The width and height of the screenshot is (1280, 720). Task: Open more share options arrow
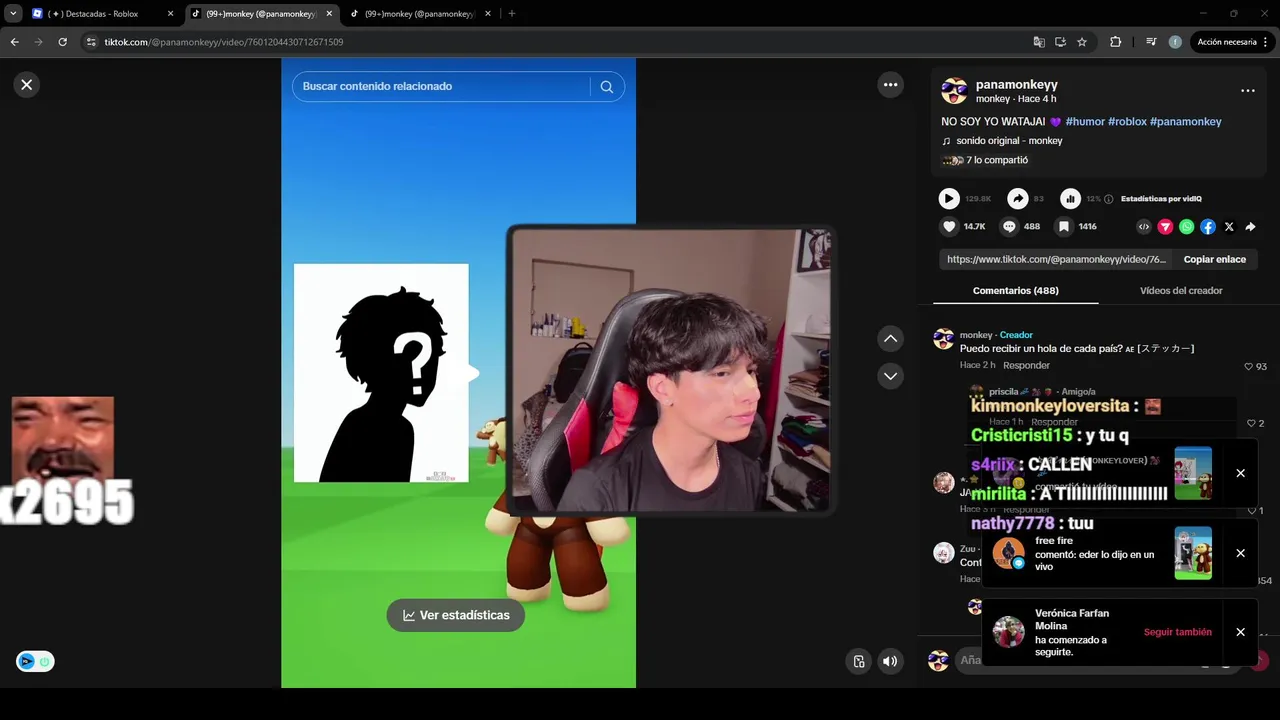[1250, 227]
